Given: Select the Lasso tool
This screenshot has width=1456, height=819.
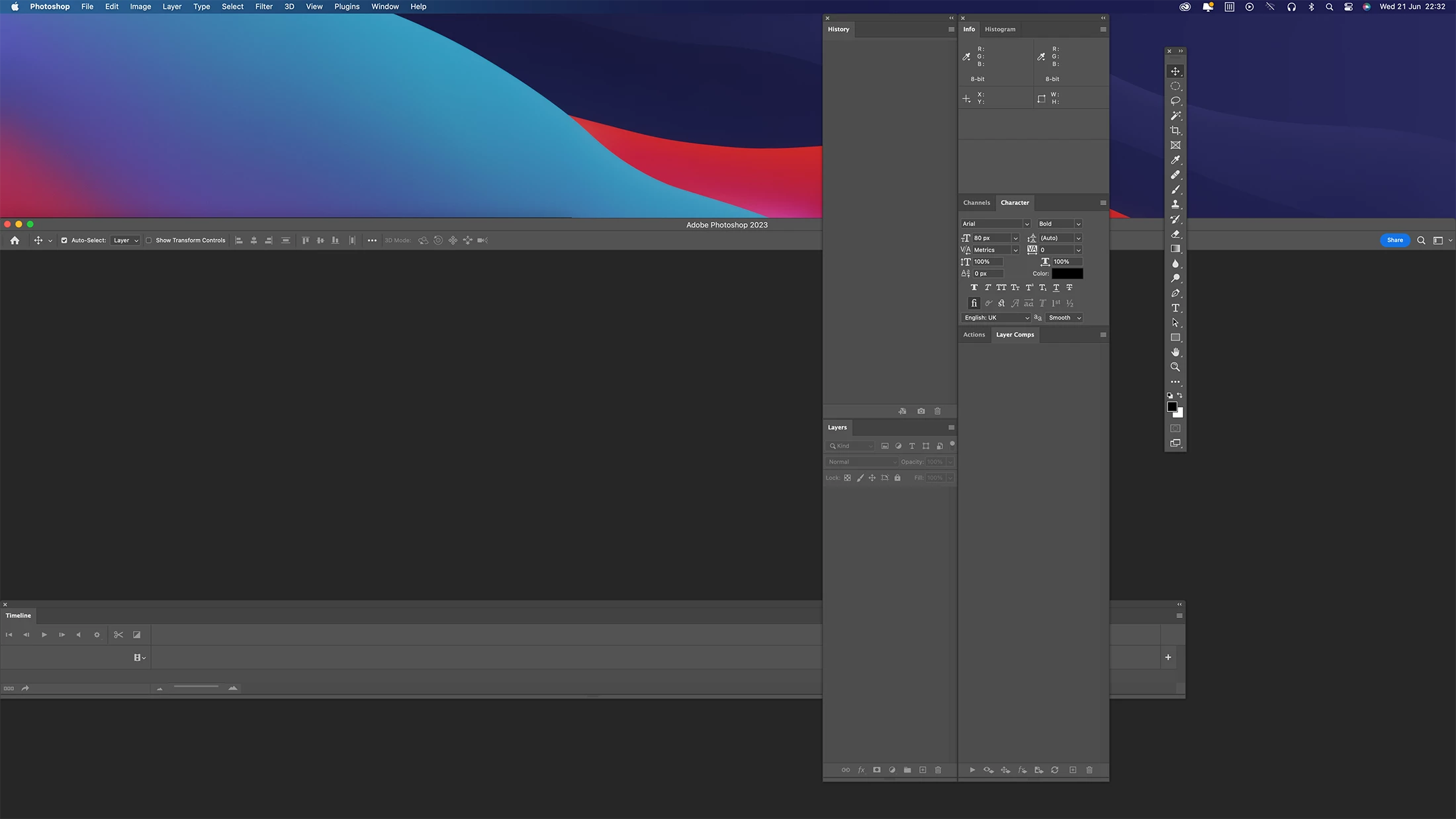Looking at the screenshot, I should click(x=1175, y=101).
